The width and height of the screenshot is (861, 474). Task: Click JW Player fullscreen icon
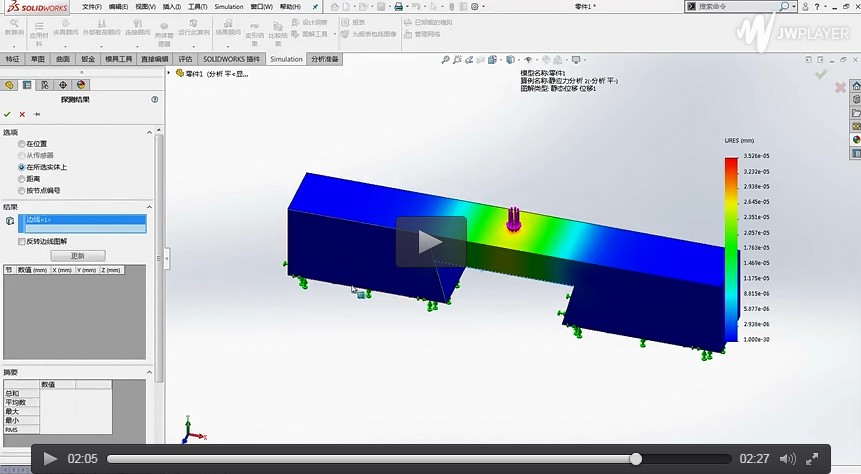coord(812,459)
